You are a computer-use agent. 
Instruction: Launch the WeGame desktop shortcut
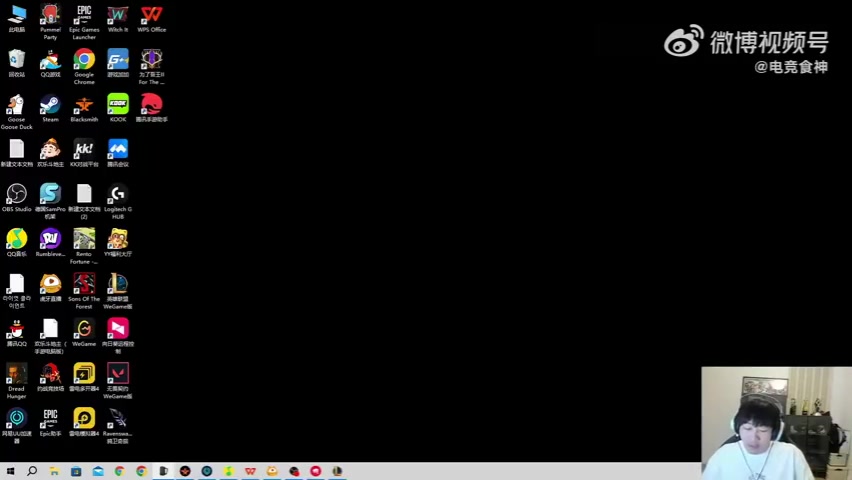[x=84, y=329]
